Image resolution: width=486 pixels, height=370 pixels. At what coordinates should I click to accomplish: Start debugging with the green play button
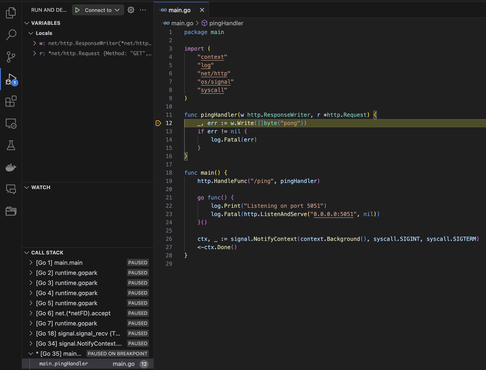coord(77,10)
